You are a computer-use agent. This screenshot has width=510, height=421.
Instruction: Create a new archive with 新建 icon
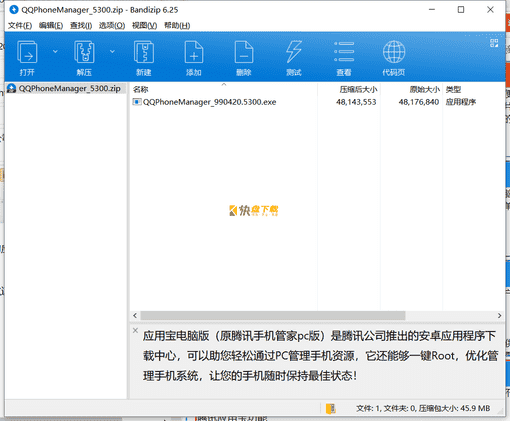tap(144, 52)
